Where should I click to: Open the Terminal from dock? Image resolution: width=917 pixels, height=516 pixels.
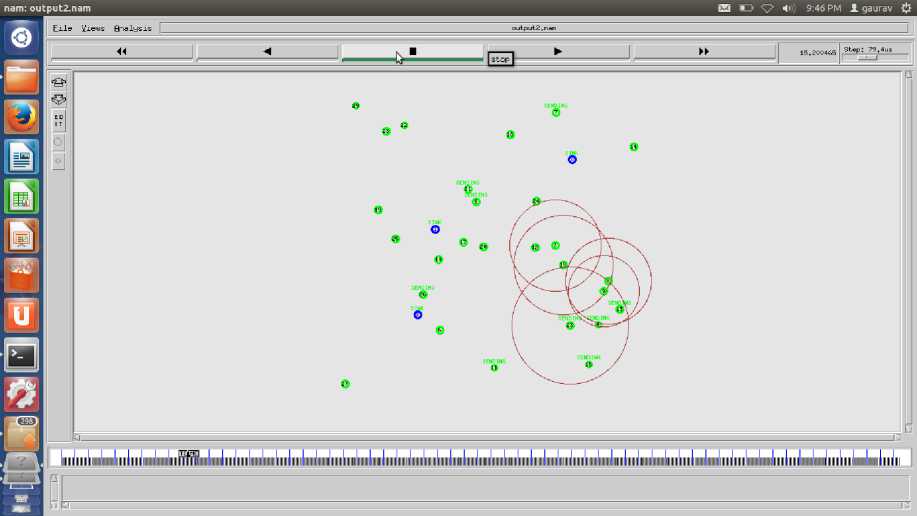22,355
